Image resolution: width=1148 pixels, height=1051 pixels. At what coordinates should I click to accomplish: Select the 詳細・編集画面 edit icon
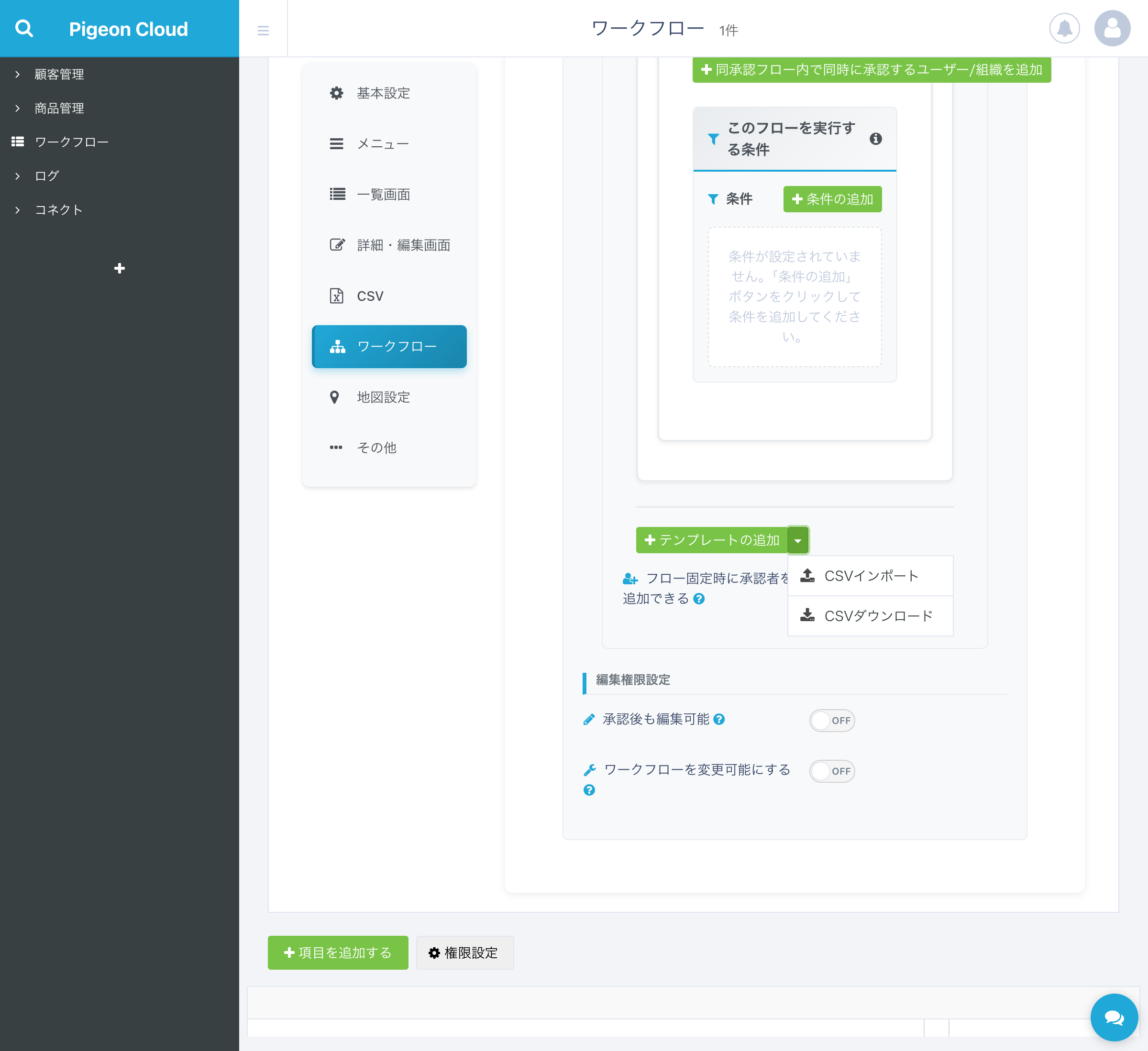click(x=337, y=245)
